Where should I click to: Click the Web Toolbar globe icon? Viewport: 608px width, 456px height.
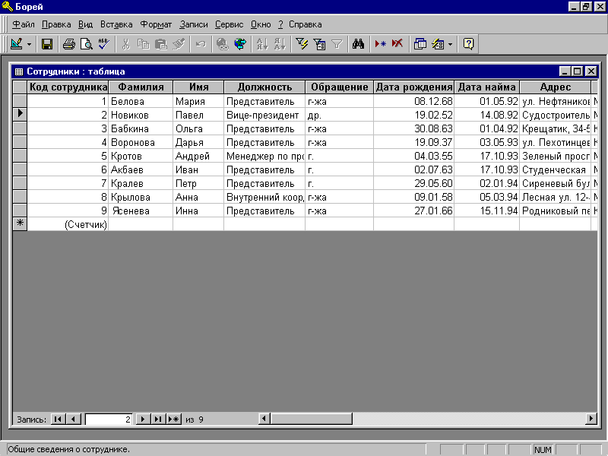pos(240,44)
